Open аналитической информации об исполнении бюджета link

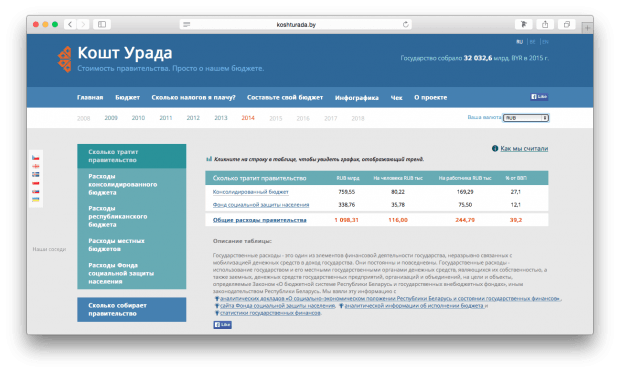(x=414, y=306)
